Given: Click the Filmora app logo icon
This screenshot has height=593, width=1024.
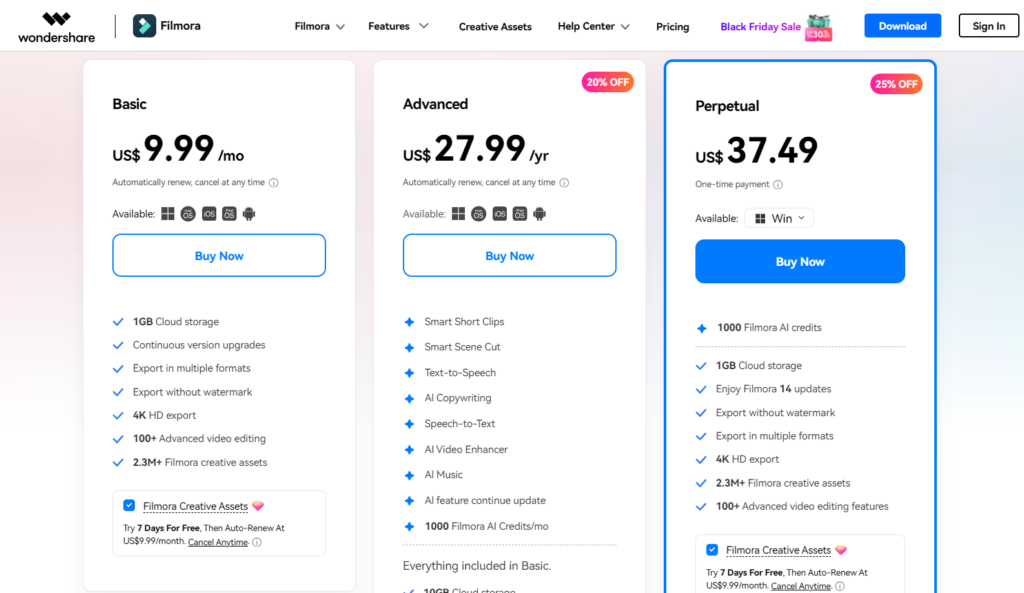Looking at the screenshot, I should (x=144, y=26).
